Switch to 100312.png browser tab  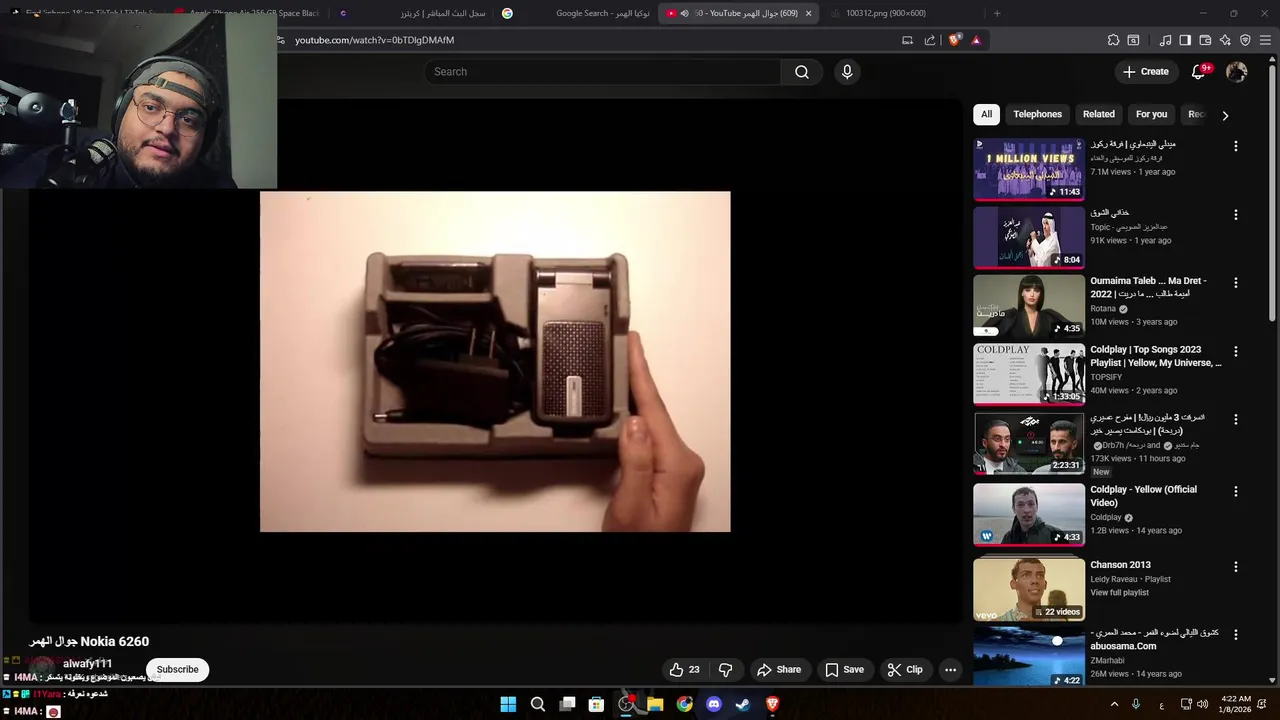[x=905, y=13]
